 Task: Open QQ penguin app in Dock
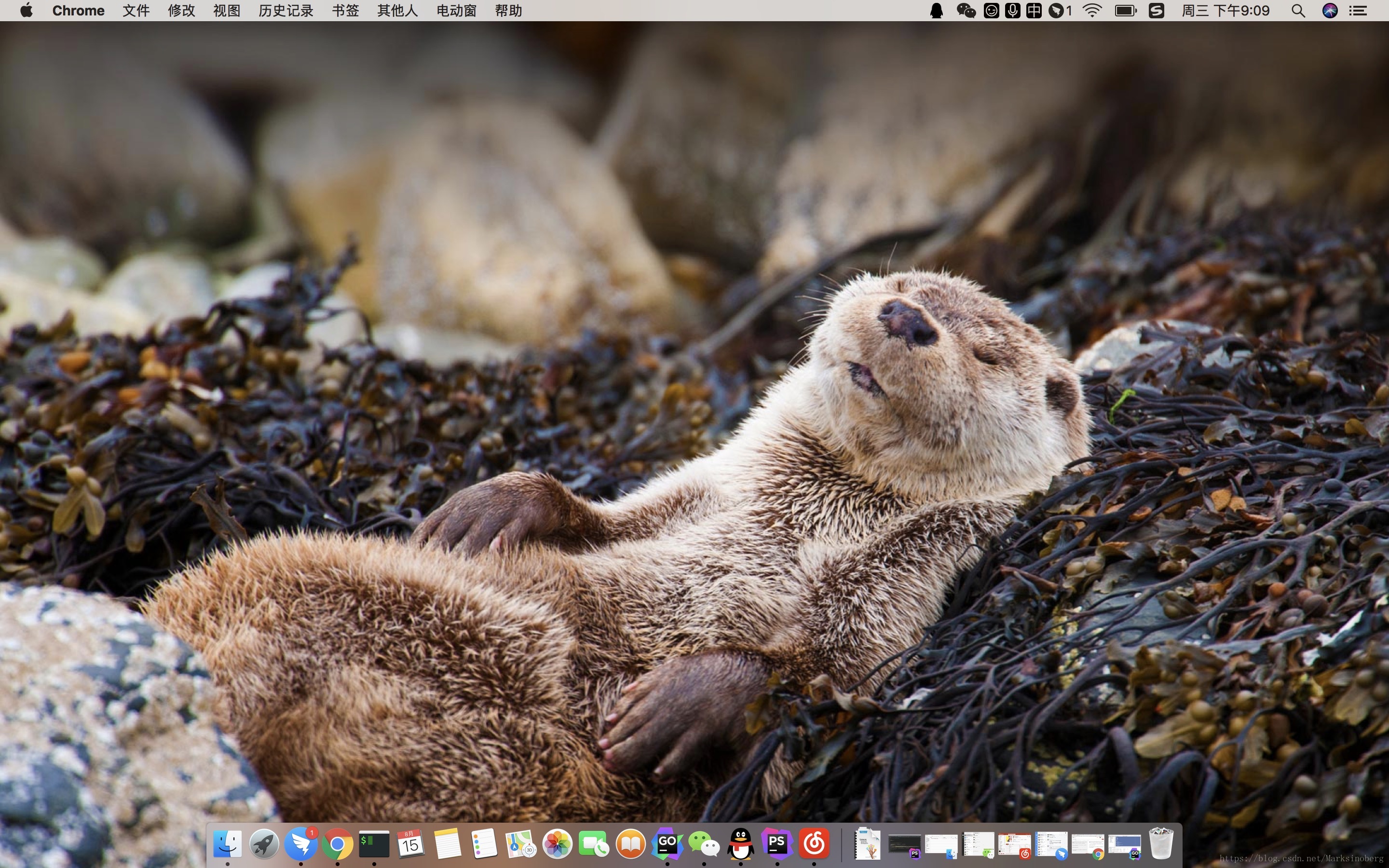pos(741,844)
